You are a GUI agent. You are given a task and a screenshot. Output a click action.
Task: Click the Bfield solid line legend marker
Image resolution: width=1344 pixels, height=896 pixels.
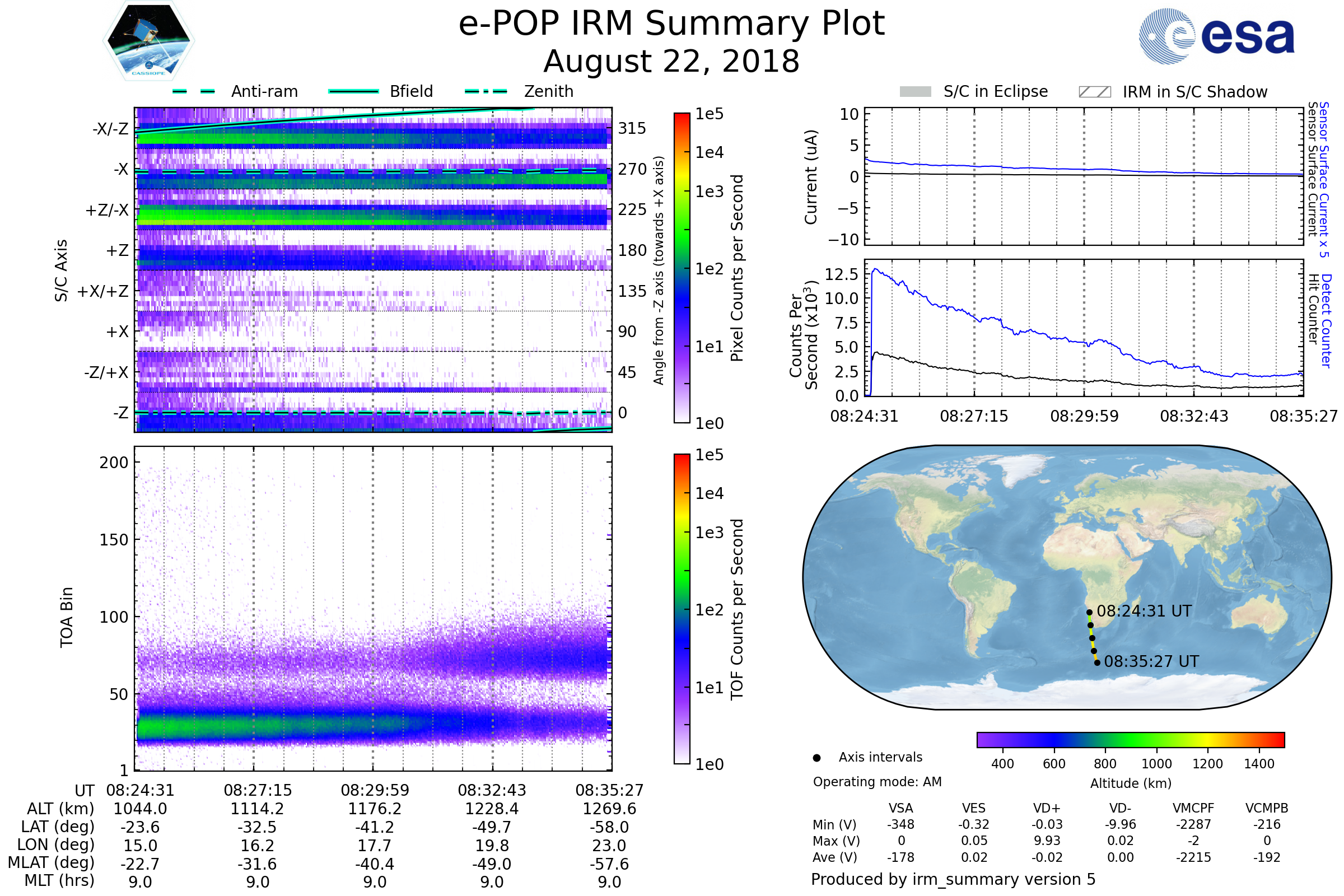pos(353,91)
